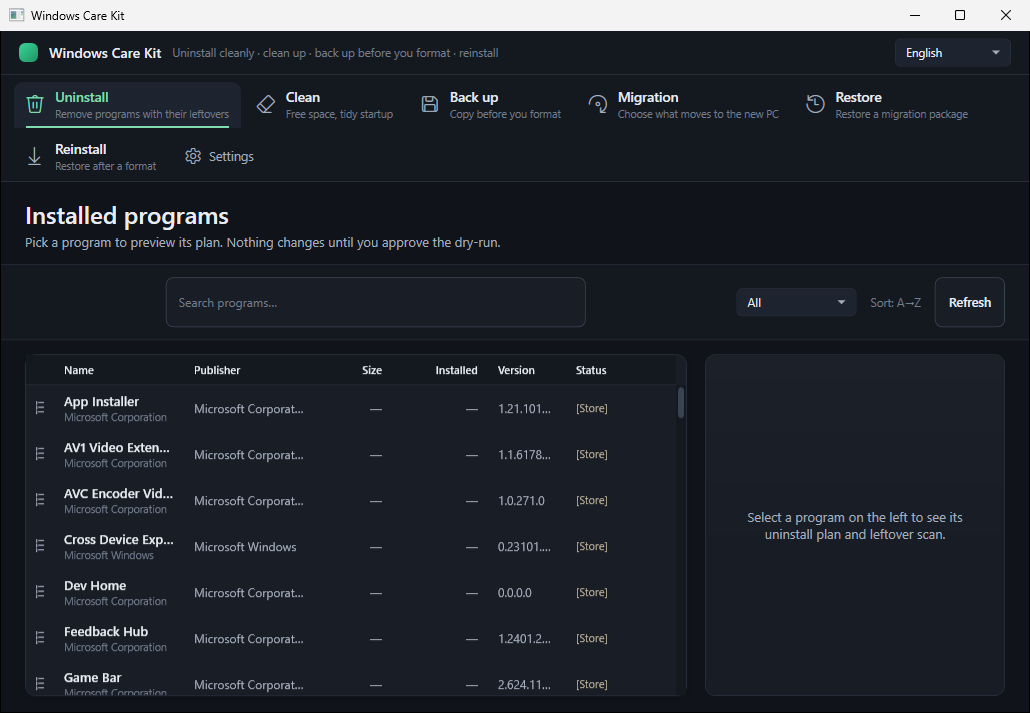Sort by the Status column header
Image resolution: width=1030 pixels, height=713 pixels.
pos(591,370)
